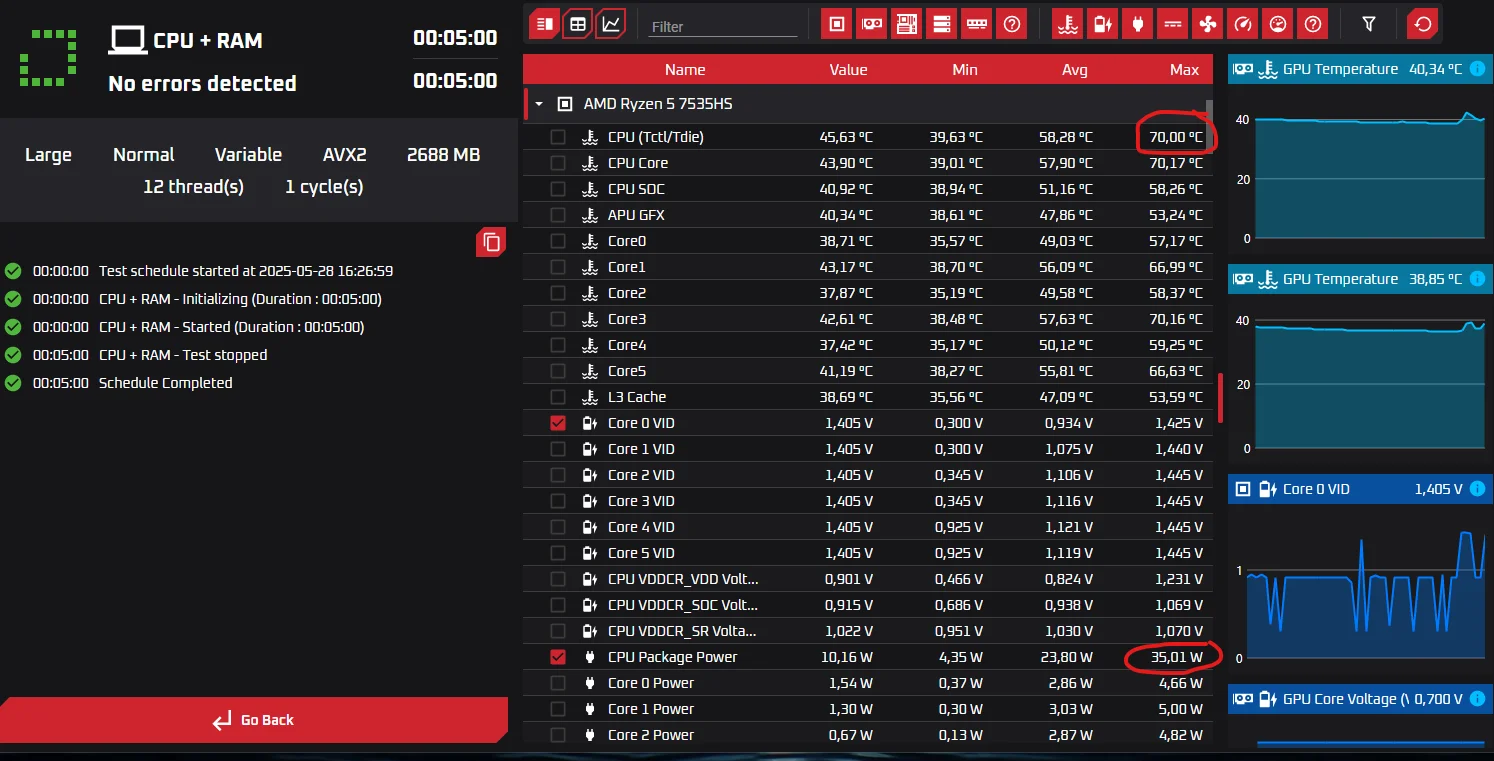Image resolution: width=1494 pixels, height=761 pixels.
Task: Copy the test log with the copy icon
Action: click(491, 242)
